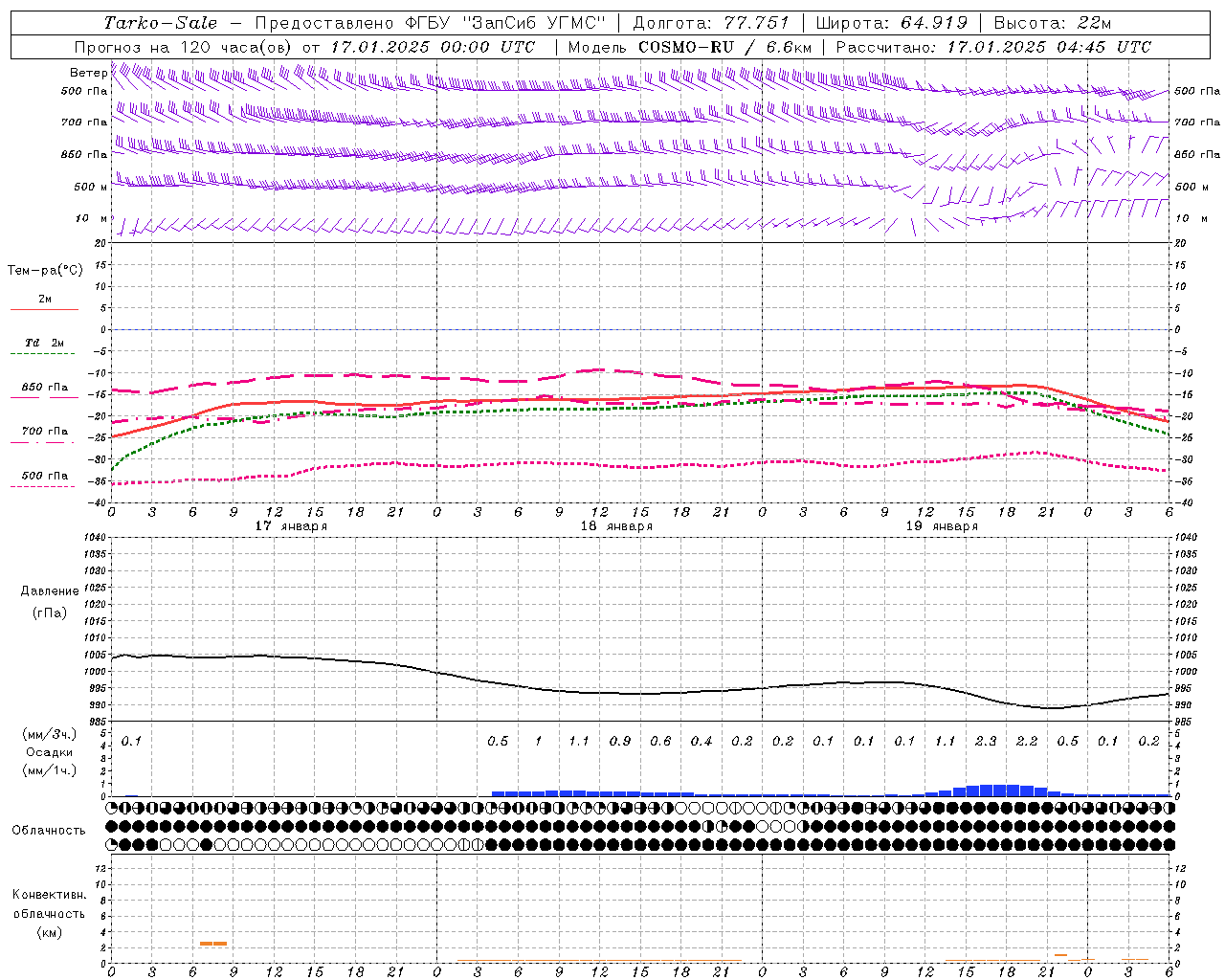This screenshot has height=980, width=1225.
Task: Click the 'Td 2м' dew point legend entry
Action: tap(45, 343)
